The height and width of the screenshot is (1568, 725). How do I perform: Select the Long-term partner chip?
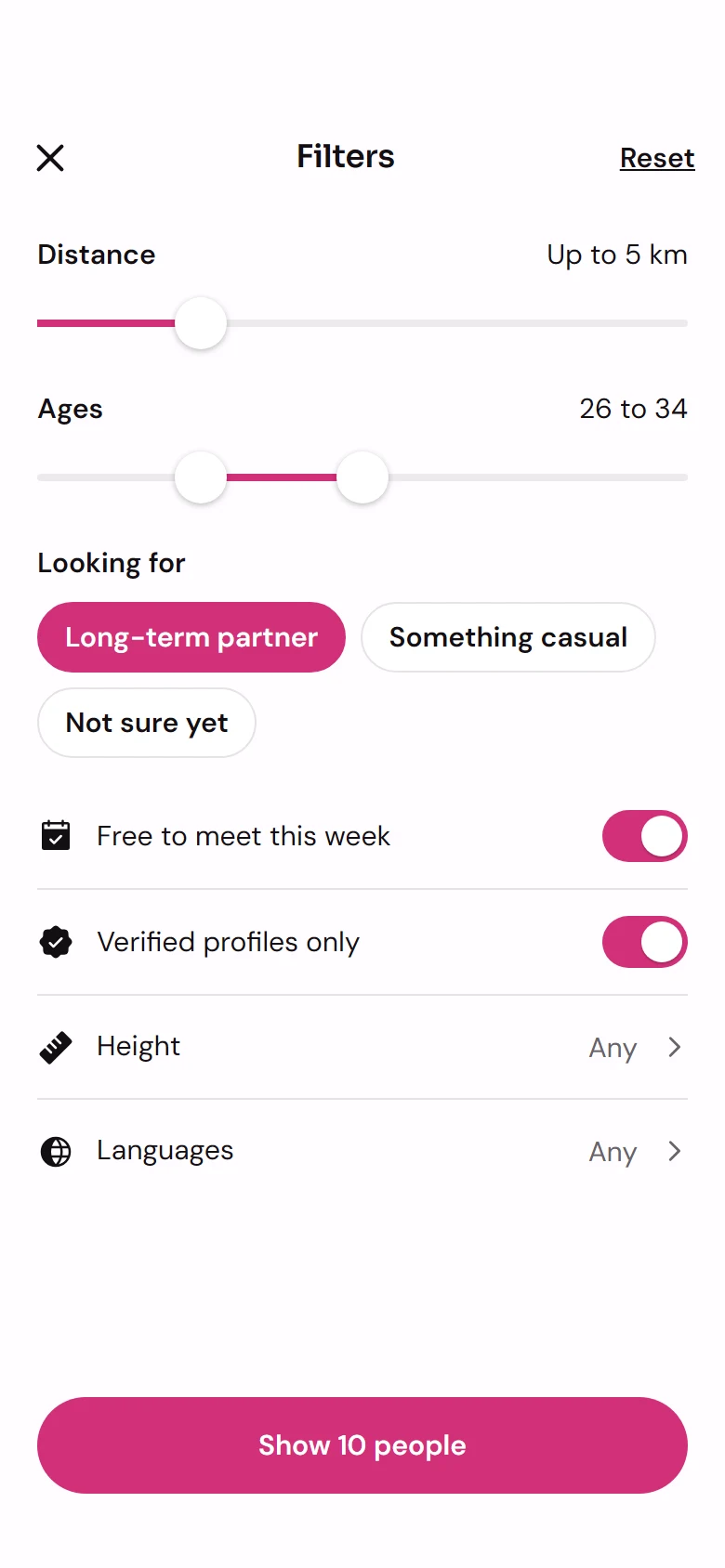point(191,637)
